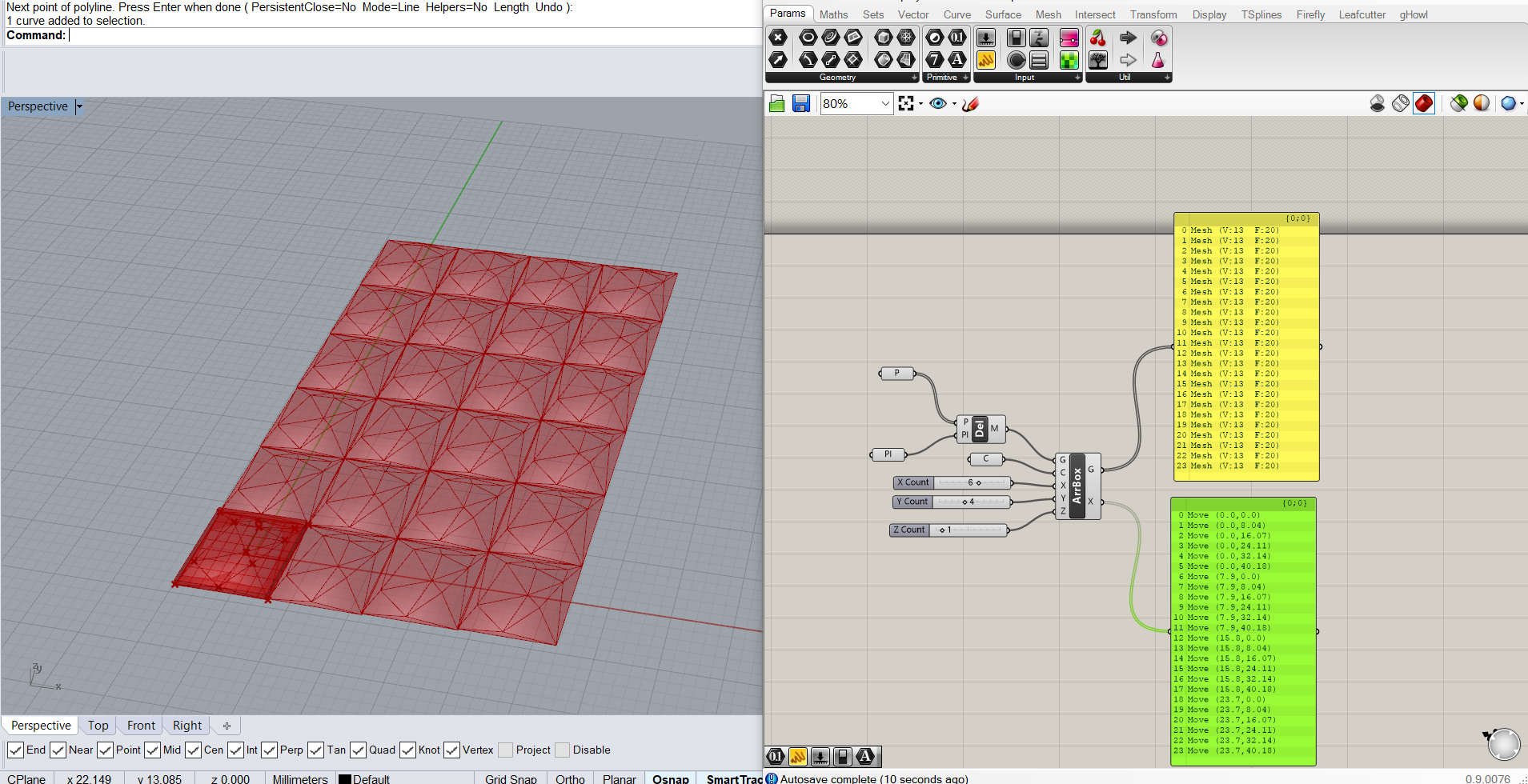Expand the Input panel plus button
This screenshot has height=784, width=1528.
click(1078, 78)
